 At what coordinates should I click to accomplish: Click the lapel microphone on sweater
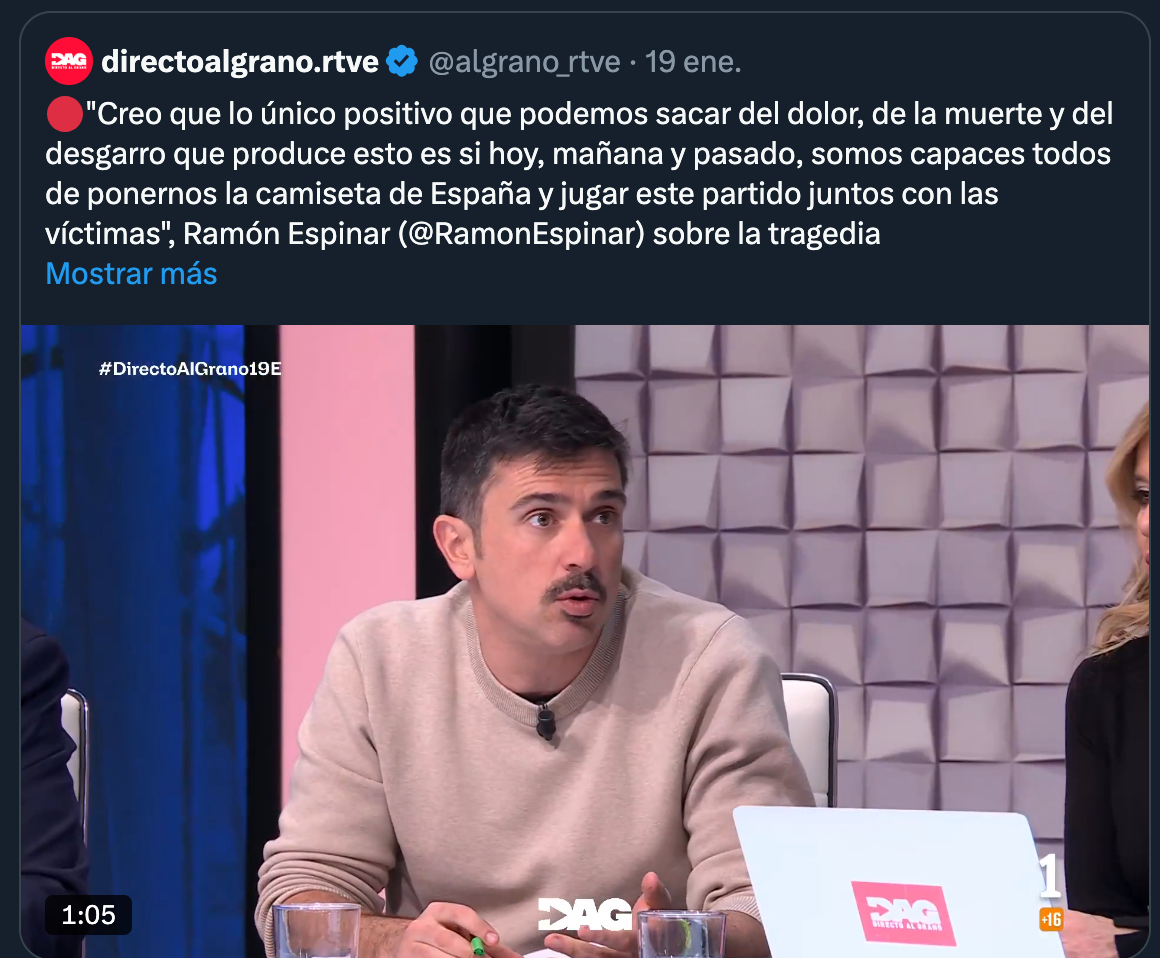[x=545, y=721]
